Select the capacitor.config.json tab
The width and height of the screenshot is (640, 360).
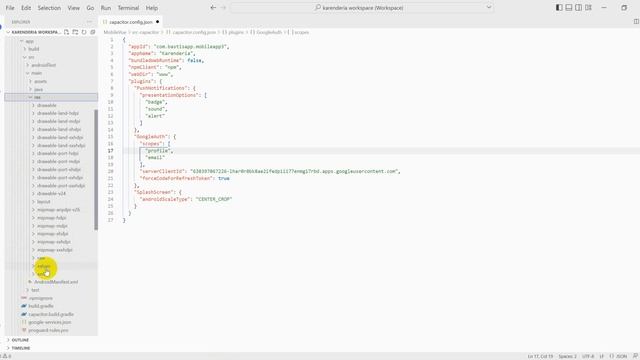pyautogui.click(x=131, y=22)
